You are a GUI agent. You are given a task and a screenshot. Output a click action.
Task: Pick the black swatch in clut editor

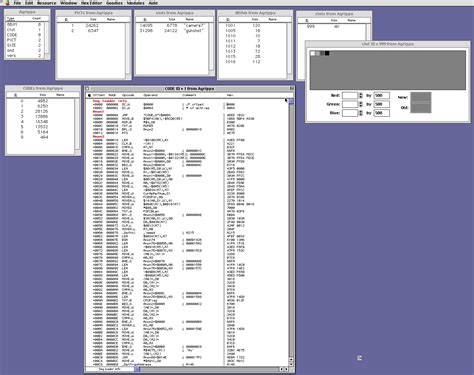327,53
